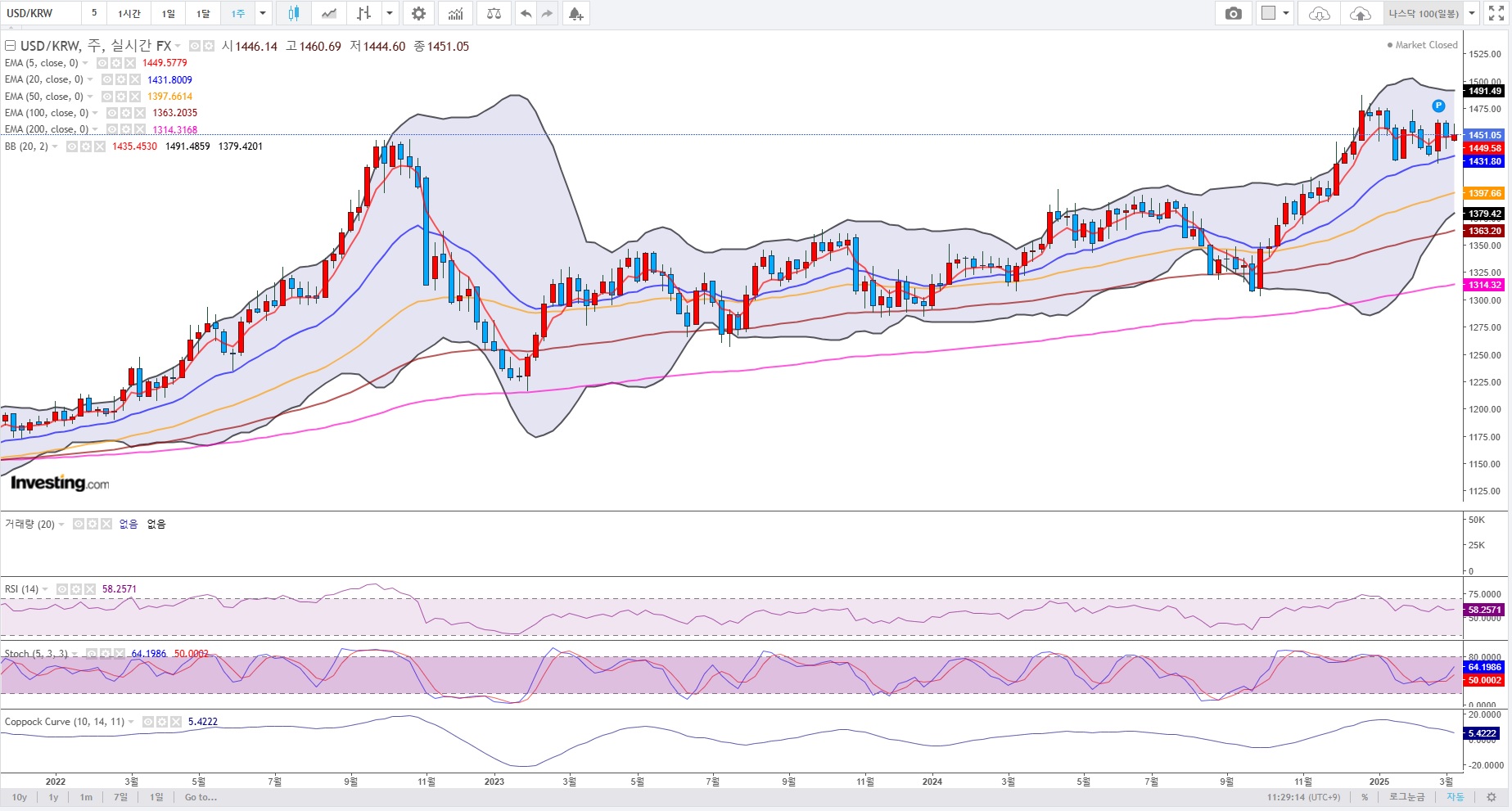
Task: Set range to 10y
Action: [20, 797]
